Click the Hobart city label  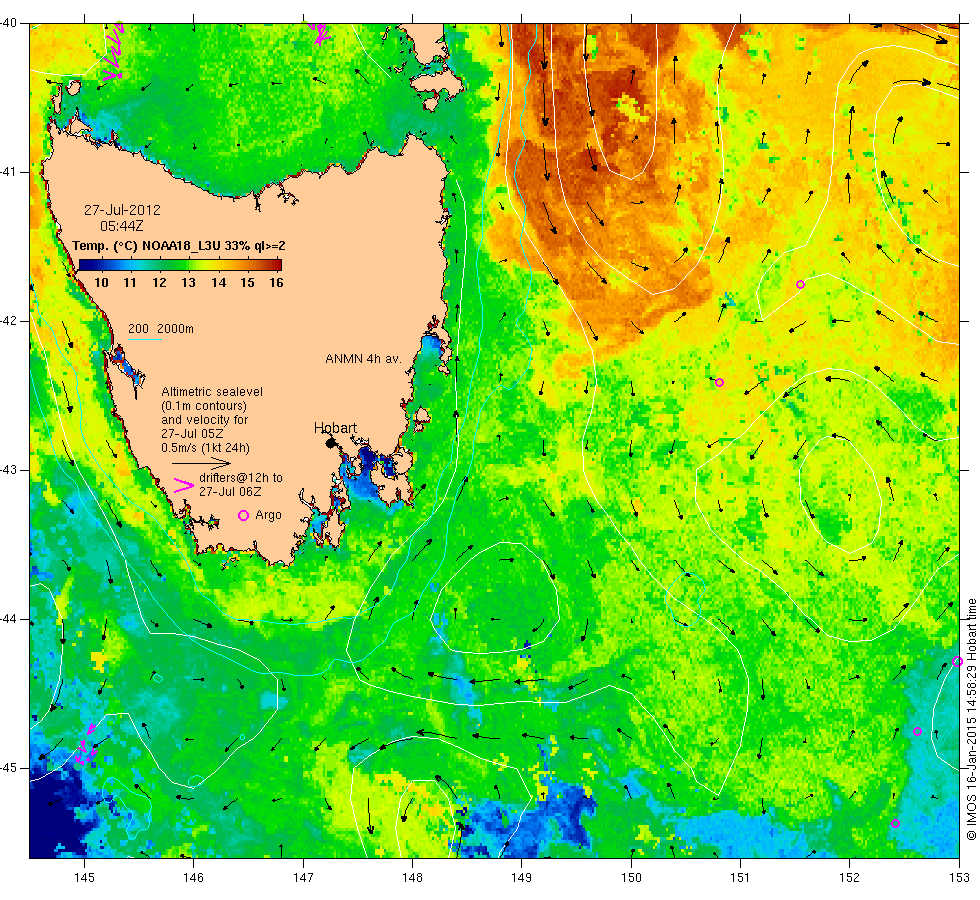(335, 428)
